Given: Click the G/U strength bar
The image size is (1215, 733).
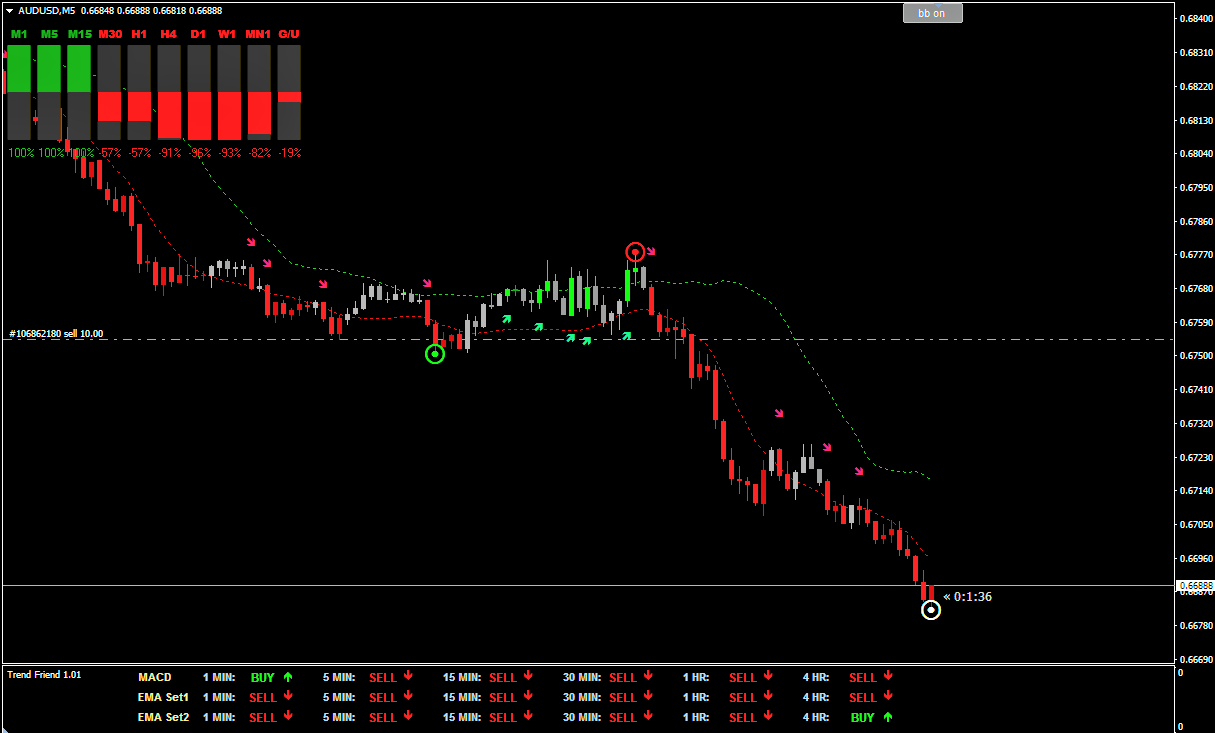Looking at the screenshot, I should [x=289, y=92].
